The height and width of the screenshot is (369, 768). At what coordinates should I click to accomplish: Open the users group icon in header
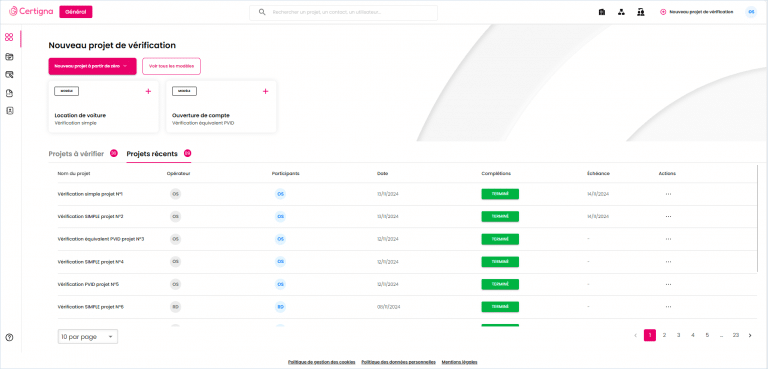[x=641, y=12]
